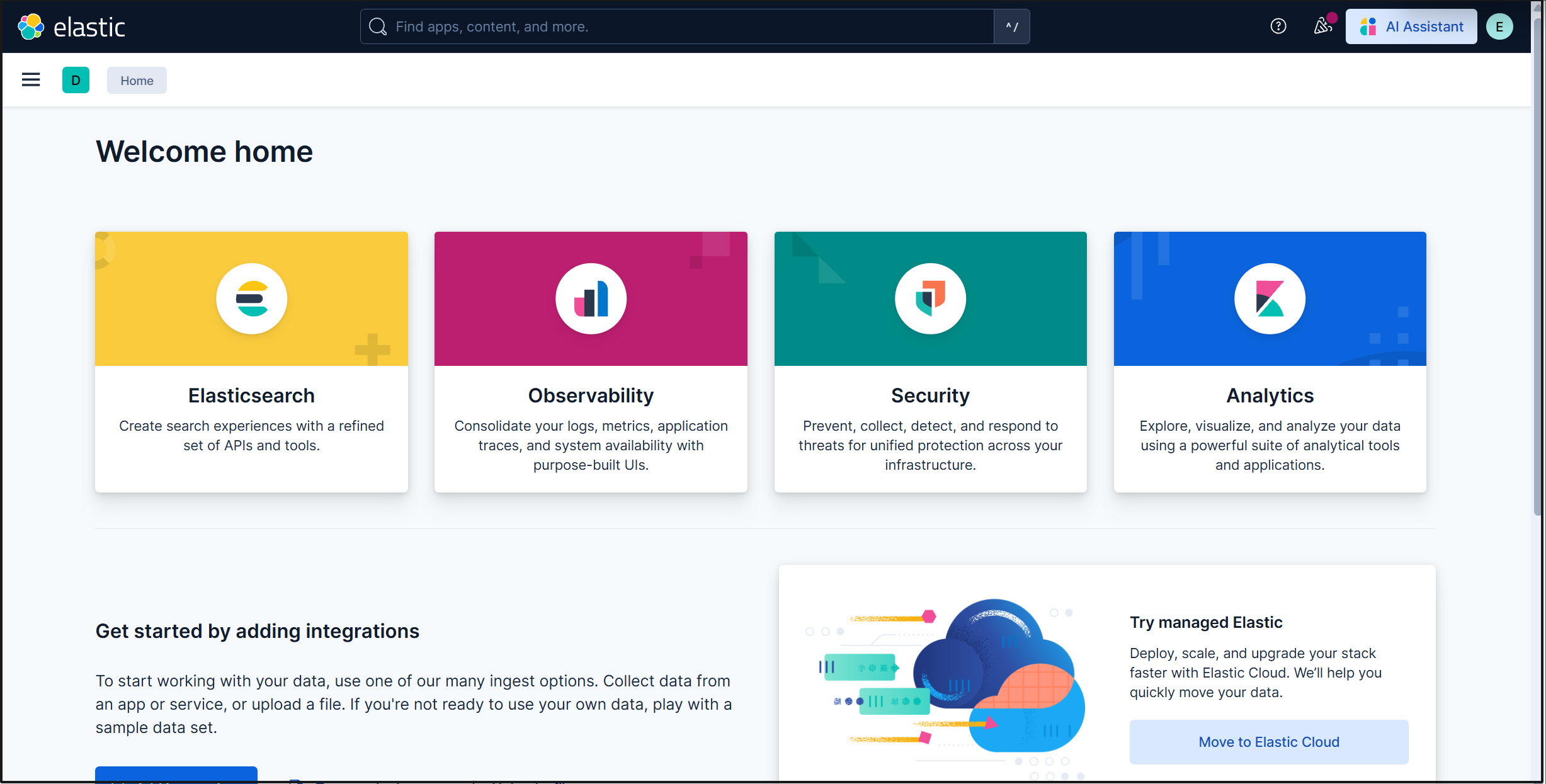The height and width of the screenshot is (784, 1546).
Task: Click the Home breadcrumb
Action: (137, 81)
